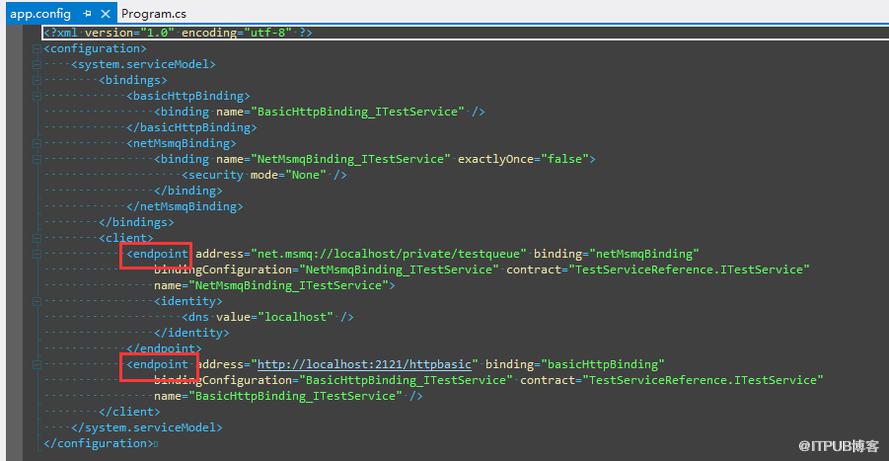The width and height of the screenshot is (889, 461).
Task: Click the closing </basicHttpBinding> tag
Action: click(x=192, y=128)
